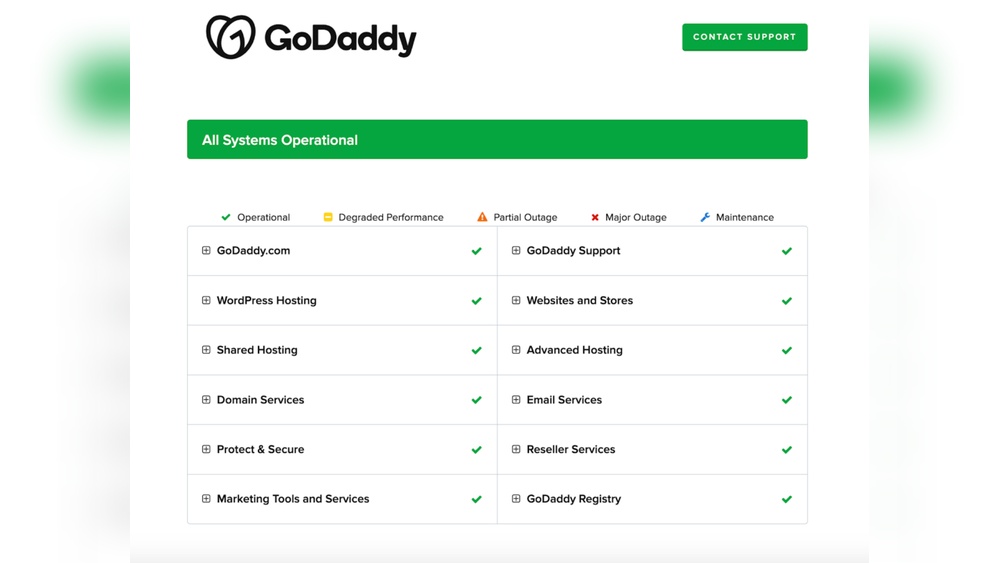Click the "WordPress Hosting" component name
This screenshot has height=563, width=1000.
[267, 300]
